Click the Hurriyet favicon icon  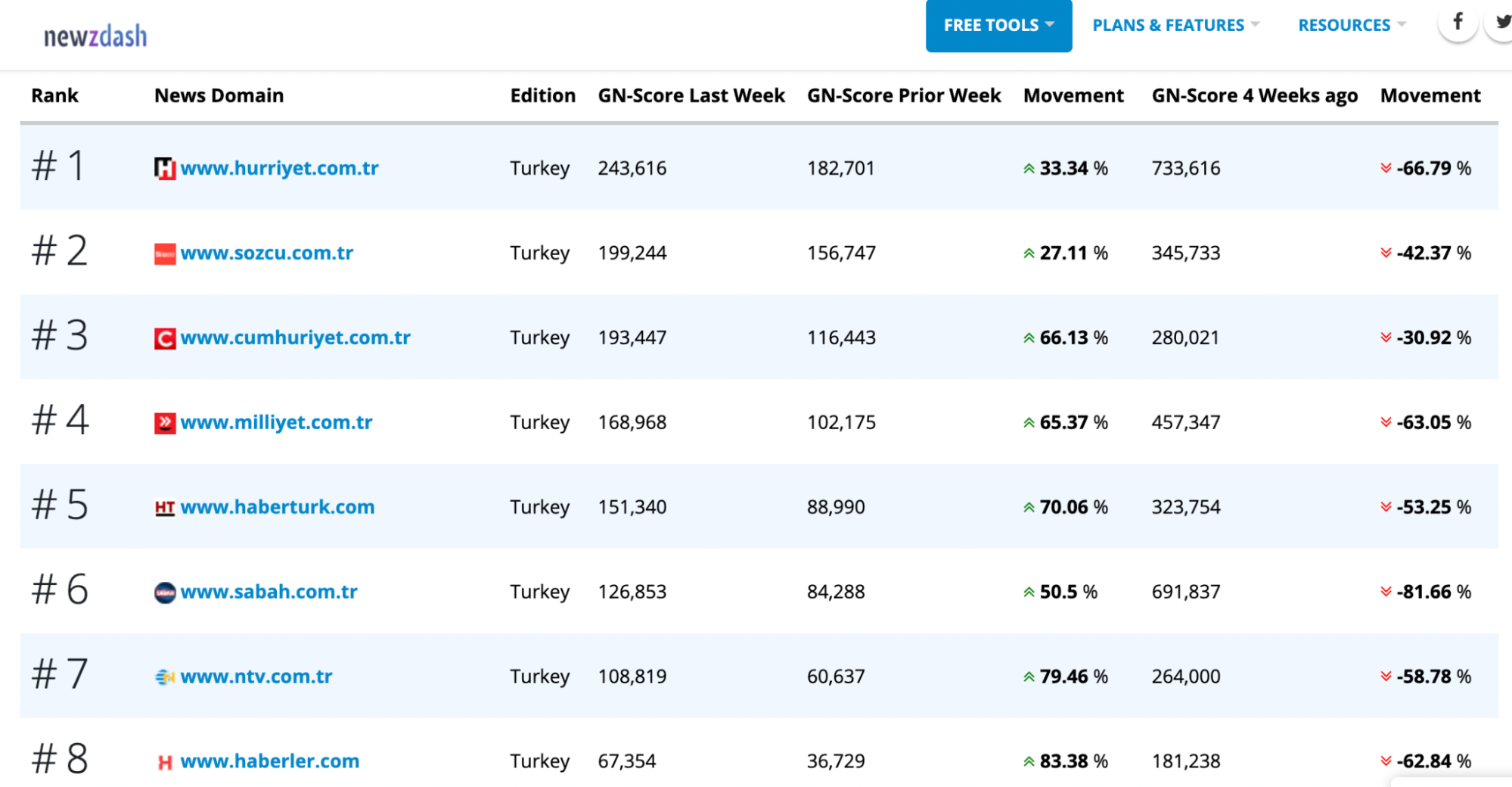point(165,168)
